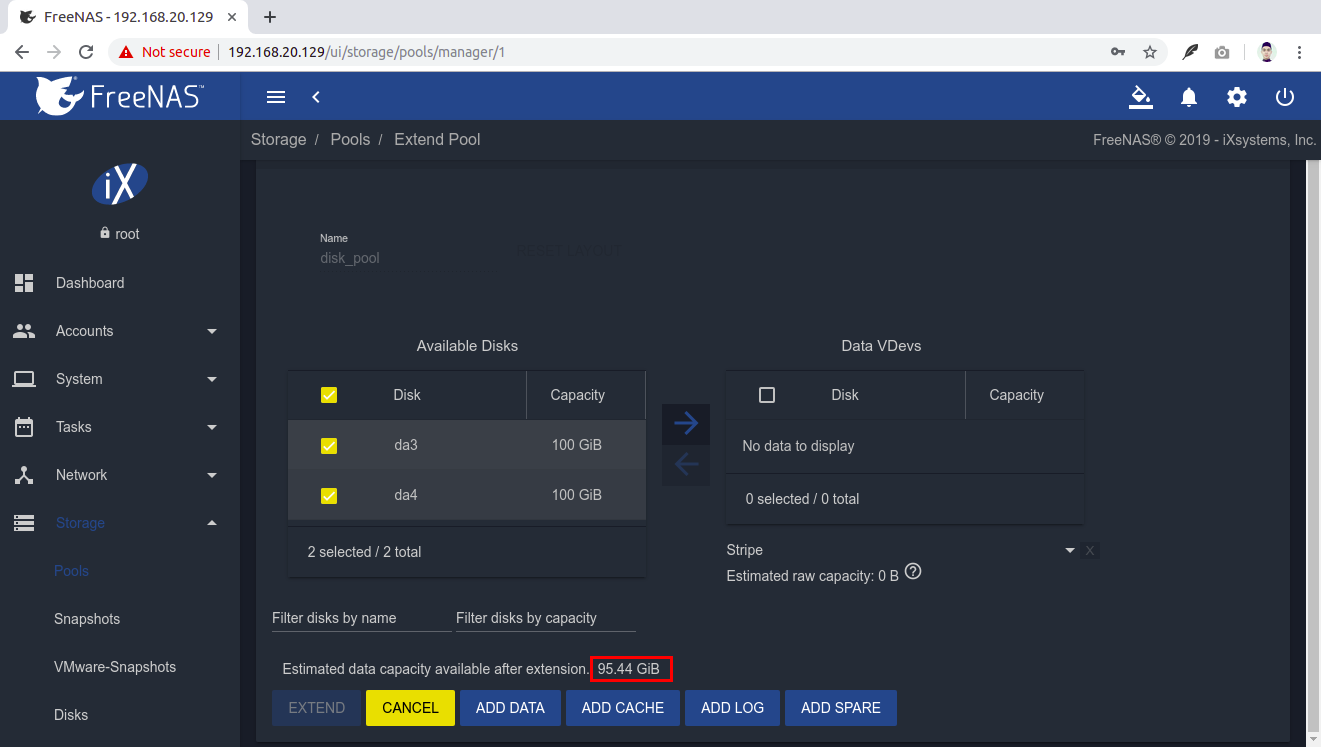Click the FreeNAS logo
The width and height of the screenshot is (1321, 747).
[x=120, y=96]
